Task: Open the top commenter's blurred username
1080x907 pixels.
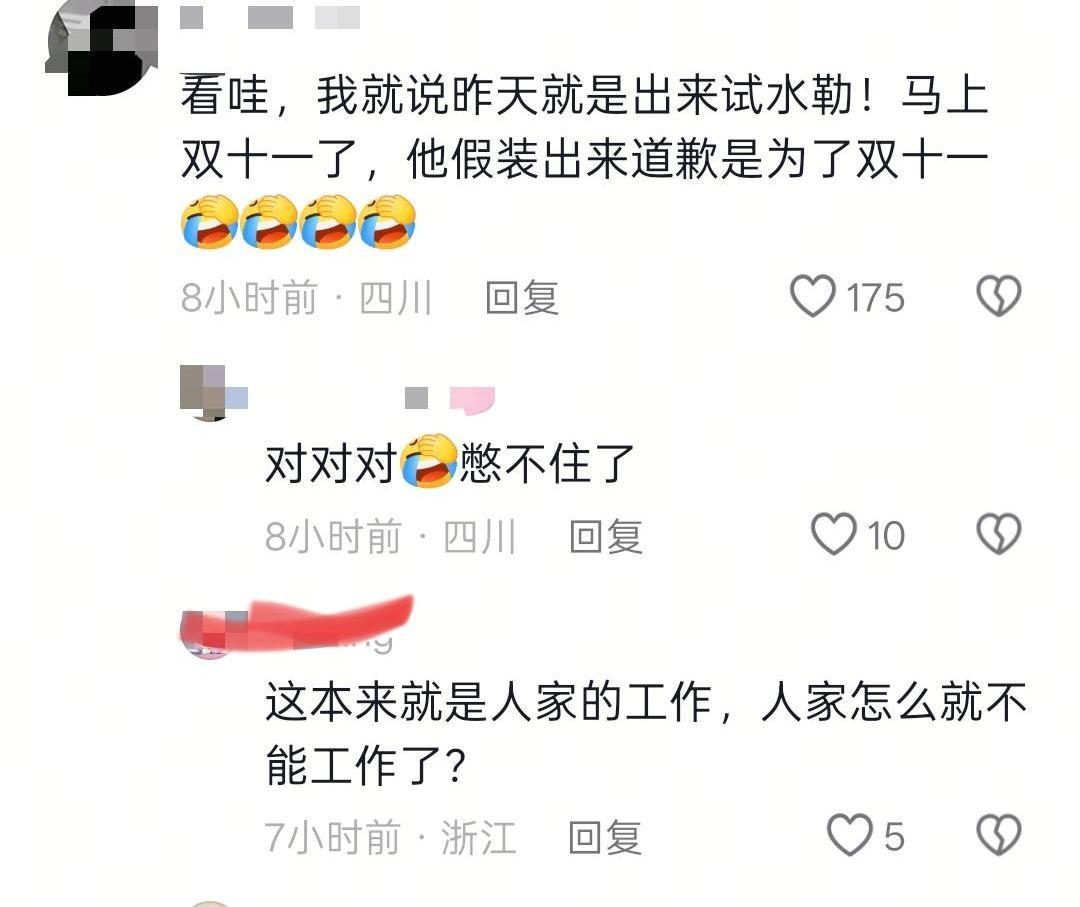Action: (x=270, y=17)
